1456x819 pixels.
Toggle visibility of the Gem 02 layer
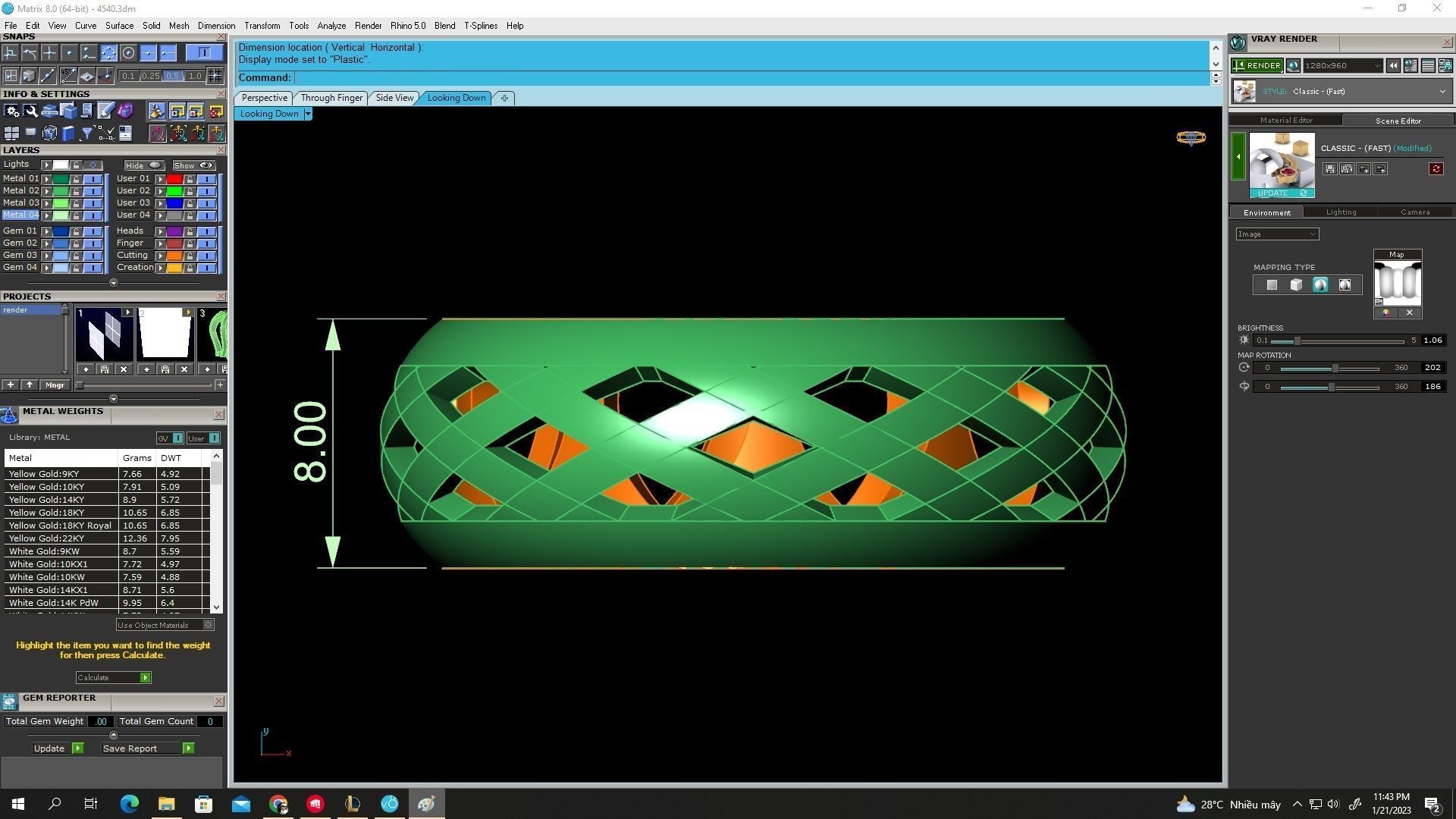click(93, 243)
